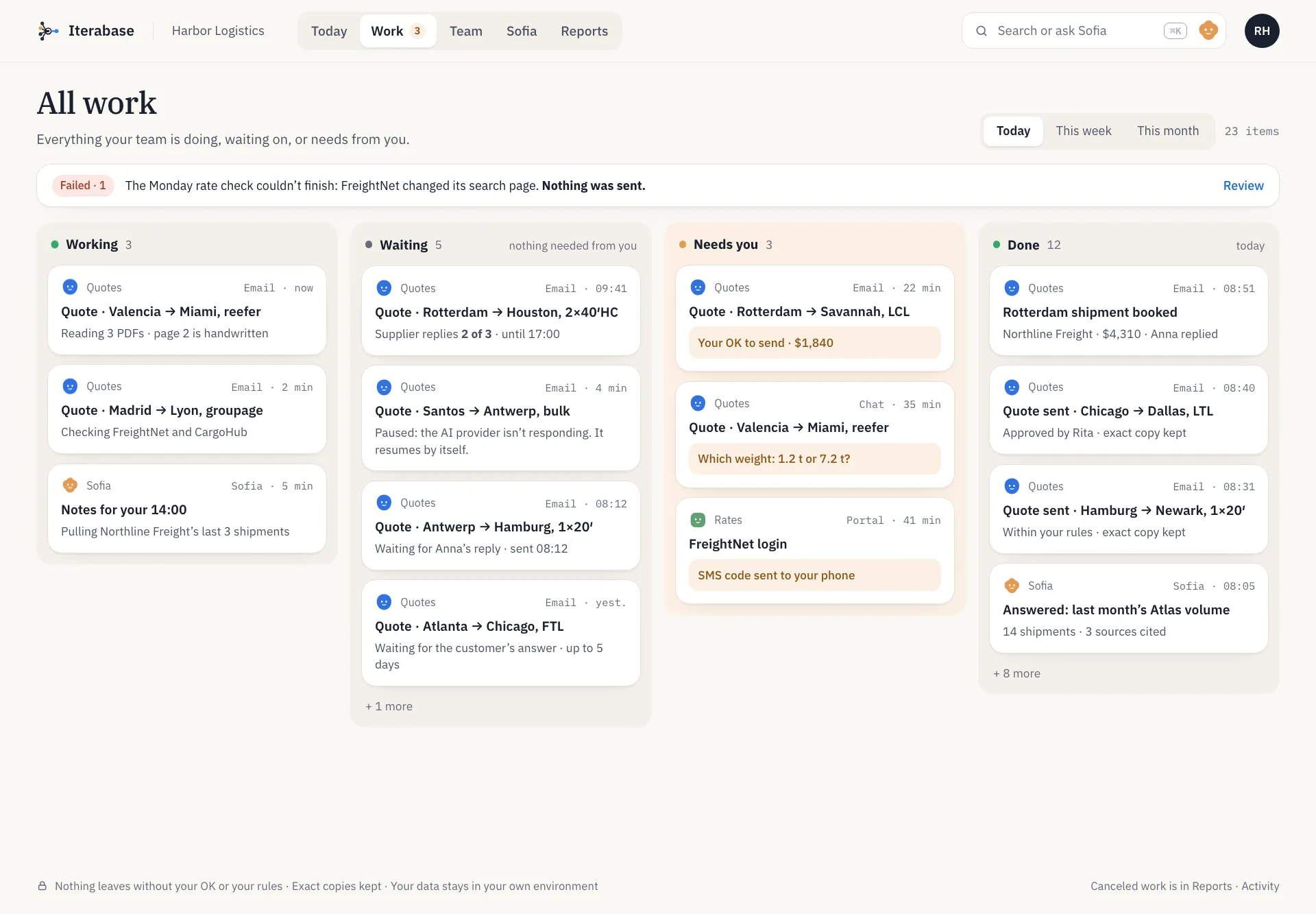
Task: Click the Quotes icon on the Antwerp → Hamburg card
Action: point(384,503)
